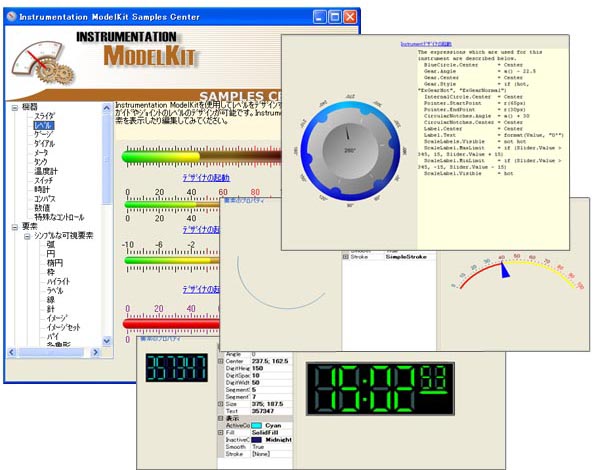Image resolution: width=600 pixels, height=470 pixels.
Task: Click the Midnight InactiveColor swatch
Action: coord(256,440)
